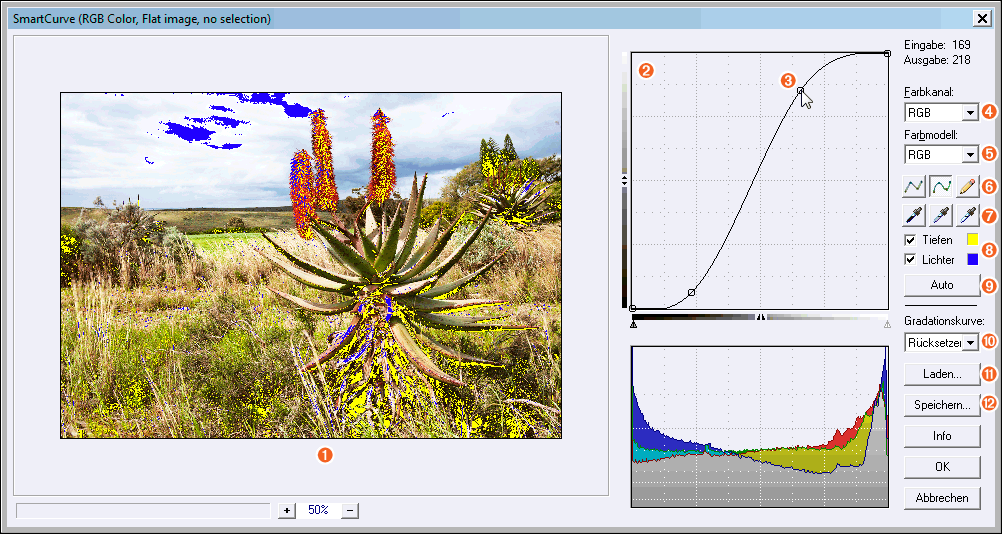Click the Auto button
This screenshot has width=1002, height=534.
coord(941,285)
